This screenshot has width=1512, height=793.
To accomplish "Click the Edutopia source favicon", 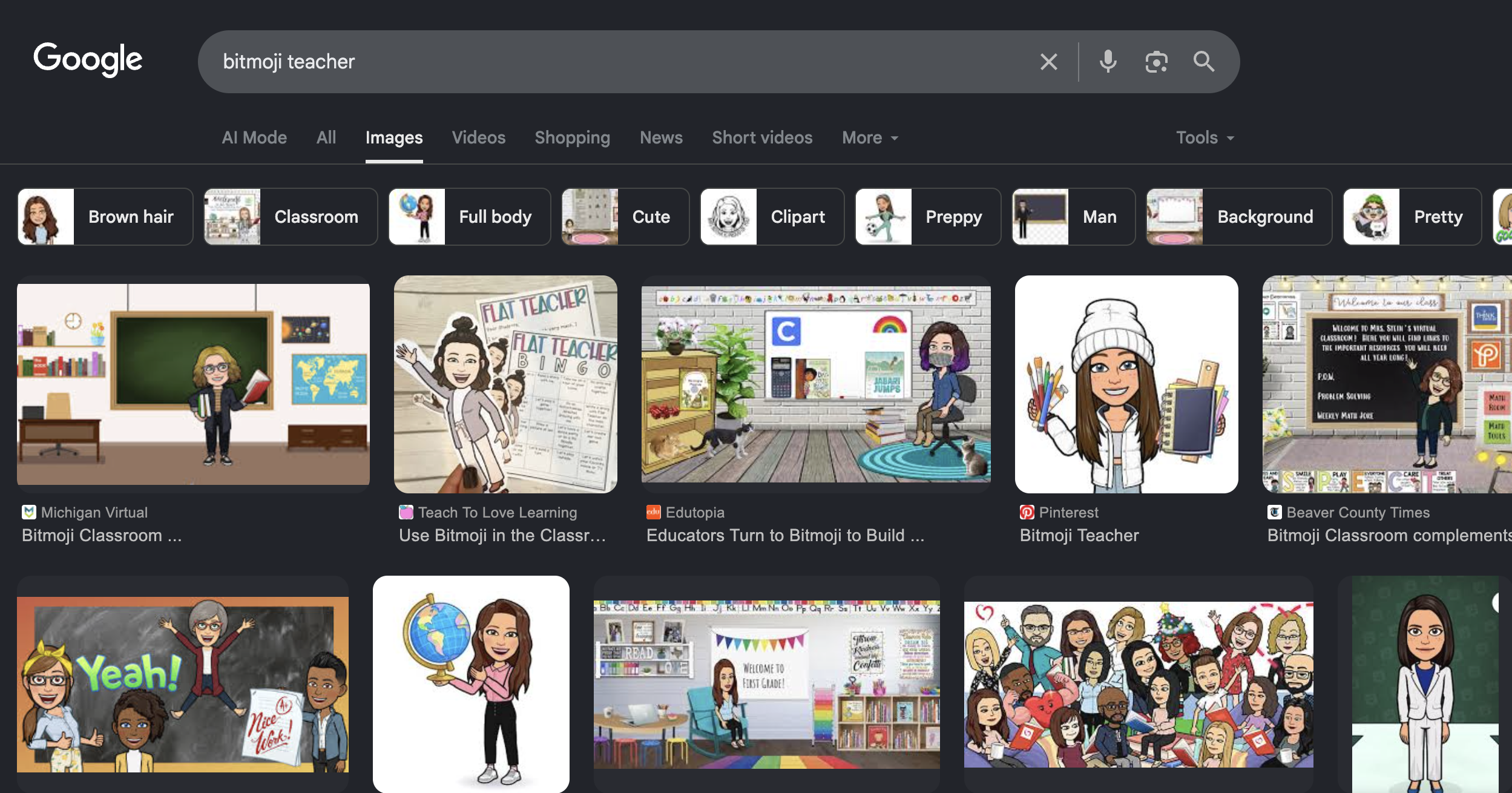I will click(x=653, y=512).
